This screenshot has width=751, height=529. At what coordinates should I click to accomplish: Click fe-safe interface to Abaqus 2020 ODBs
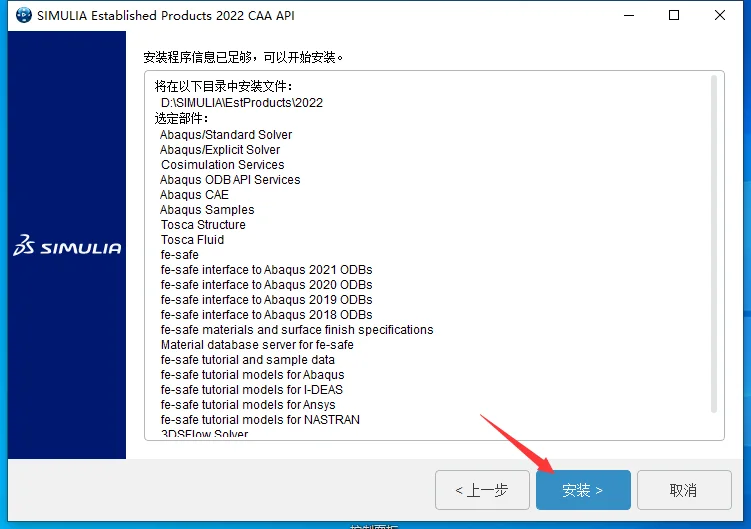pos(266,285)
